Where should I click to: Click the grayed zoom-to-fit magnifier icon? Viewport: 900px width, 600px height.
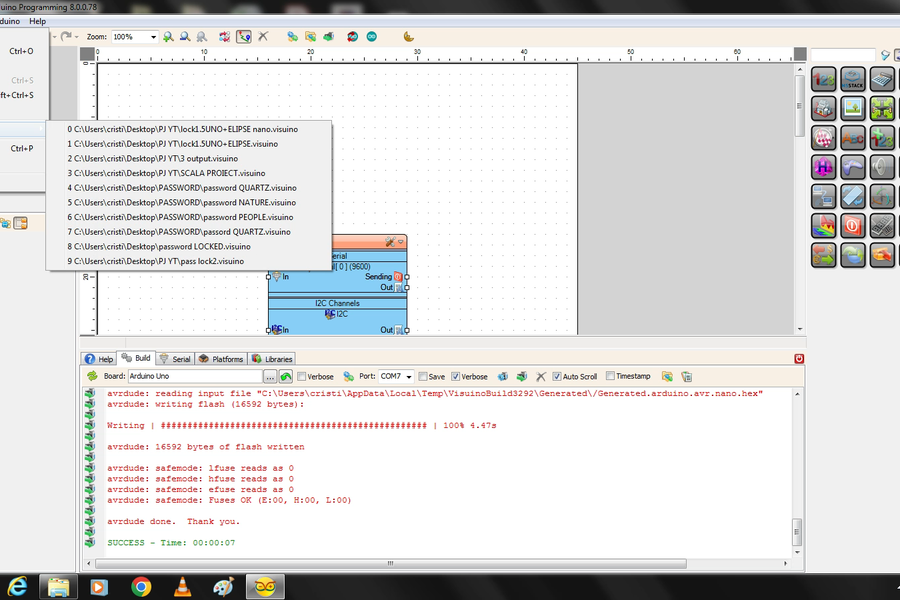click(201, 37)
